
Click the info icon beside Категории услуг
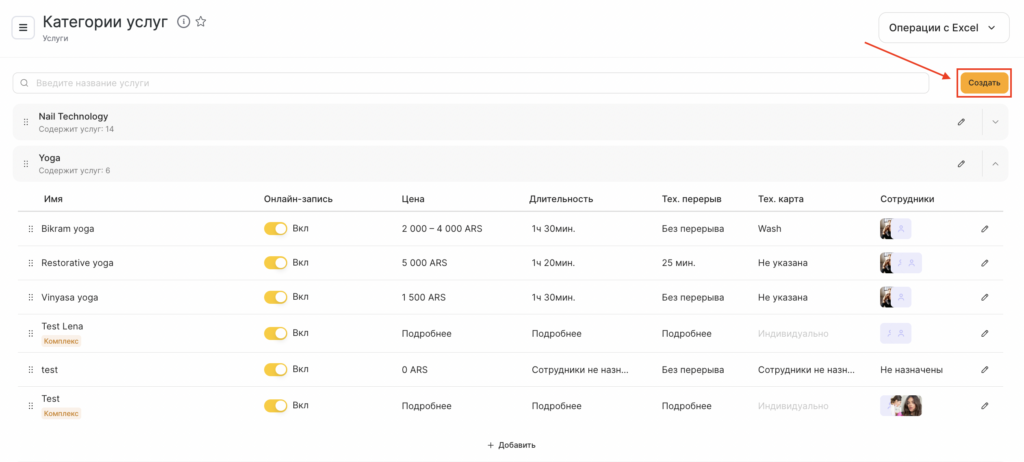point(183,22)
